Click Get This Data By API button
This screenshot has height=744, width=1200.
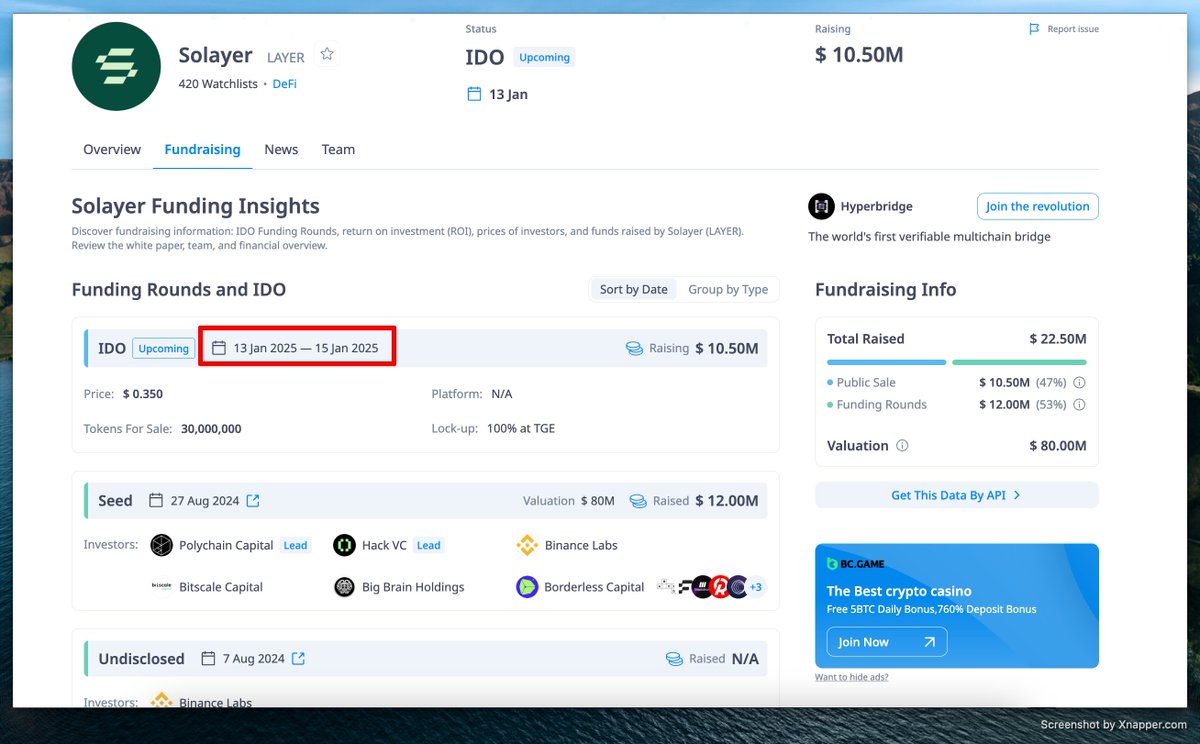pos(956,495)
